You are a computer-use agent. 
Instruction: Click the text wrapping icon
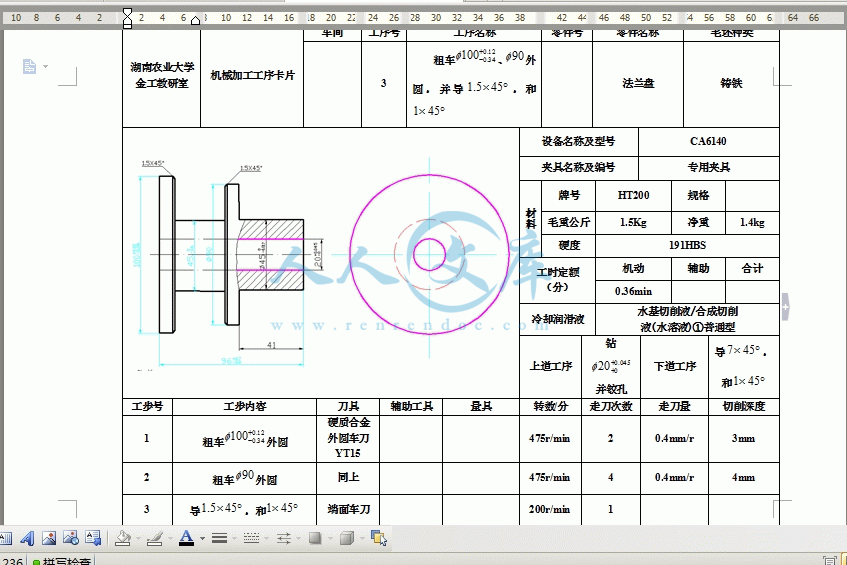point(93,538)
